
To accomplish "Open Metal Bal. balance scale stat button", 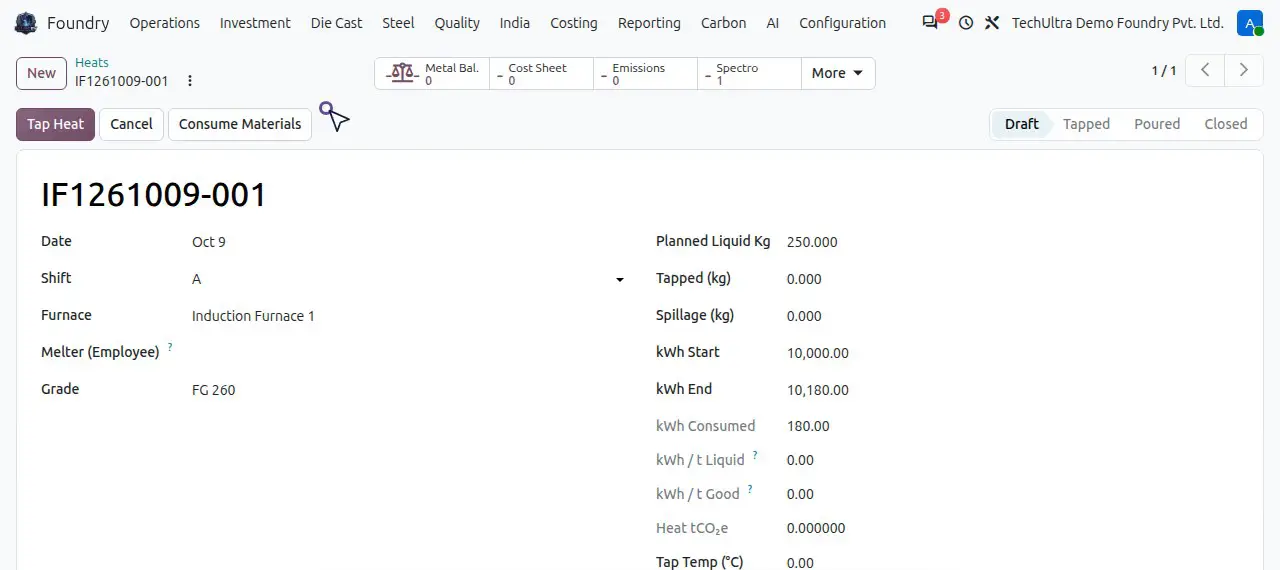I will coord(432,73).
